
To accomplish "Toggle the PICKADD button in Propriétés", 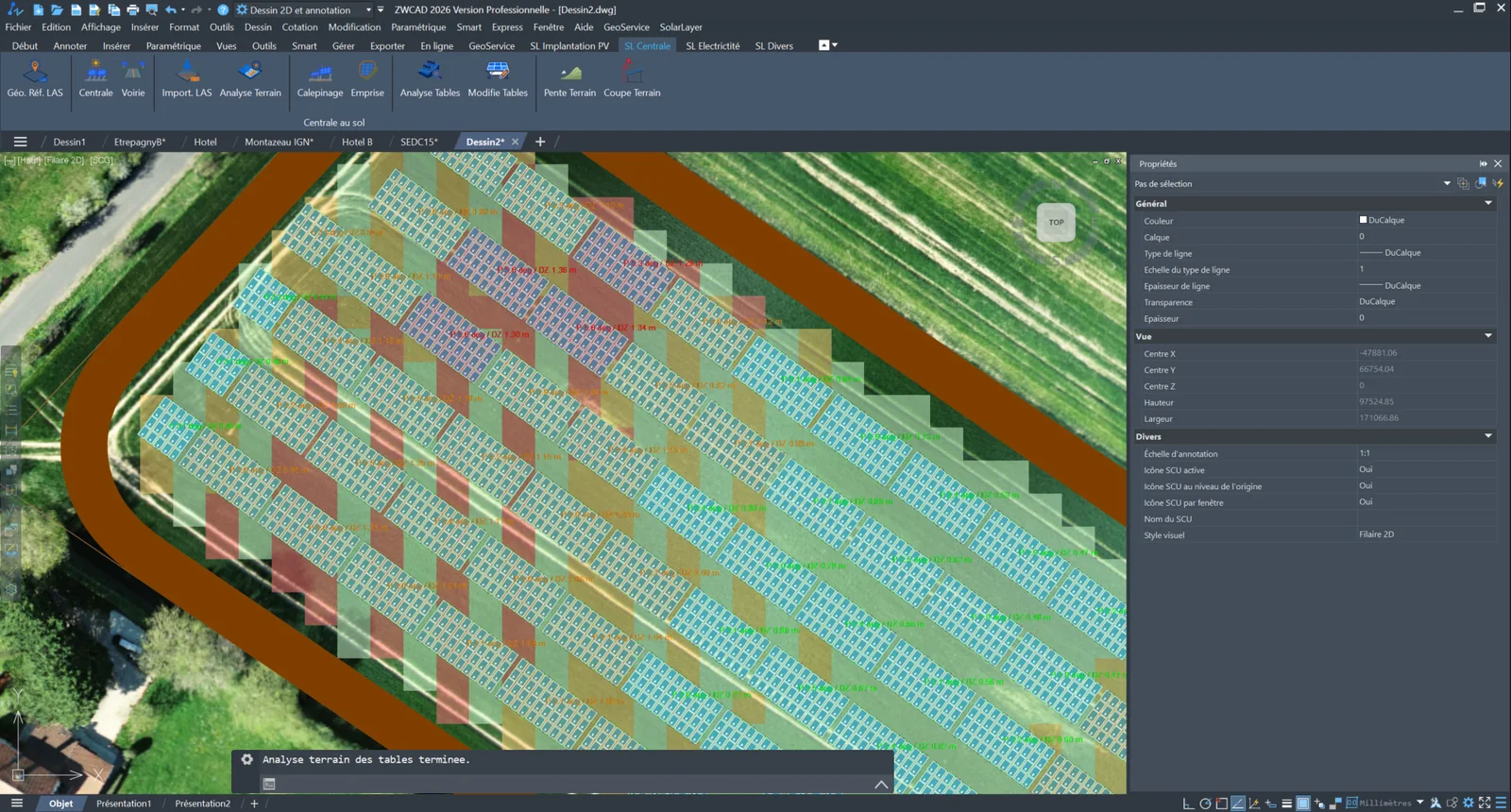I will (1463, 183).
